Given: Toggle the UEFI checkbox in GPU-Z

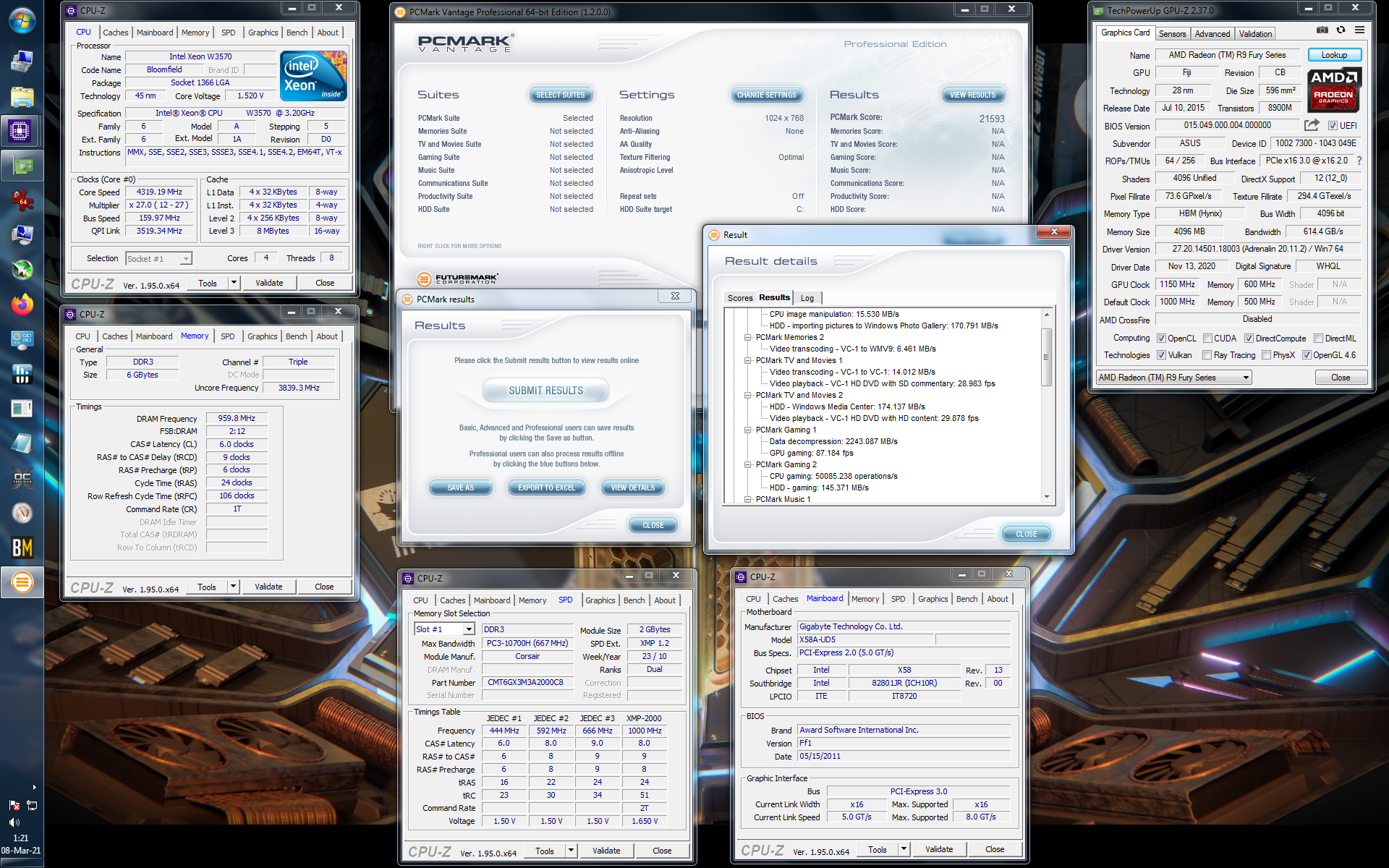Looking at the screenshot, I should (1333, 126).
